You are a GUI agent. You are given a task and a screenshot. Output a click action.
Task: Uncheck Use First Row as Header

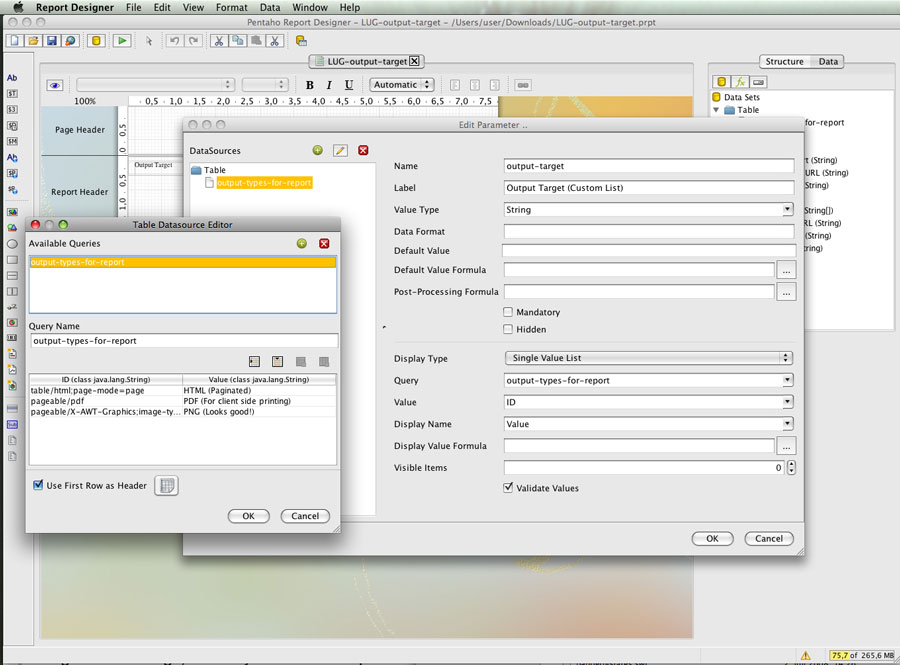tap(39, 486)
